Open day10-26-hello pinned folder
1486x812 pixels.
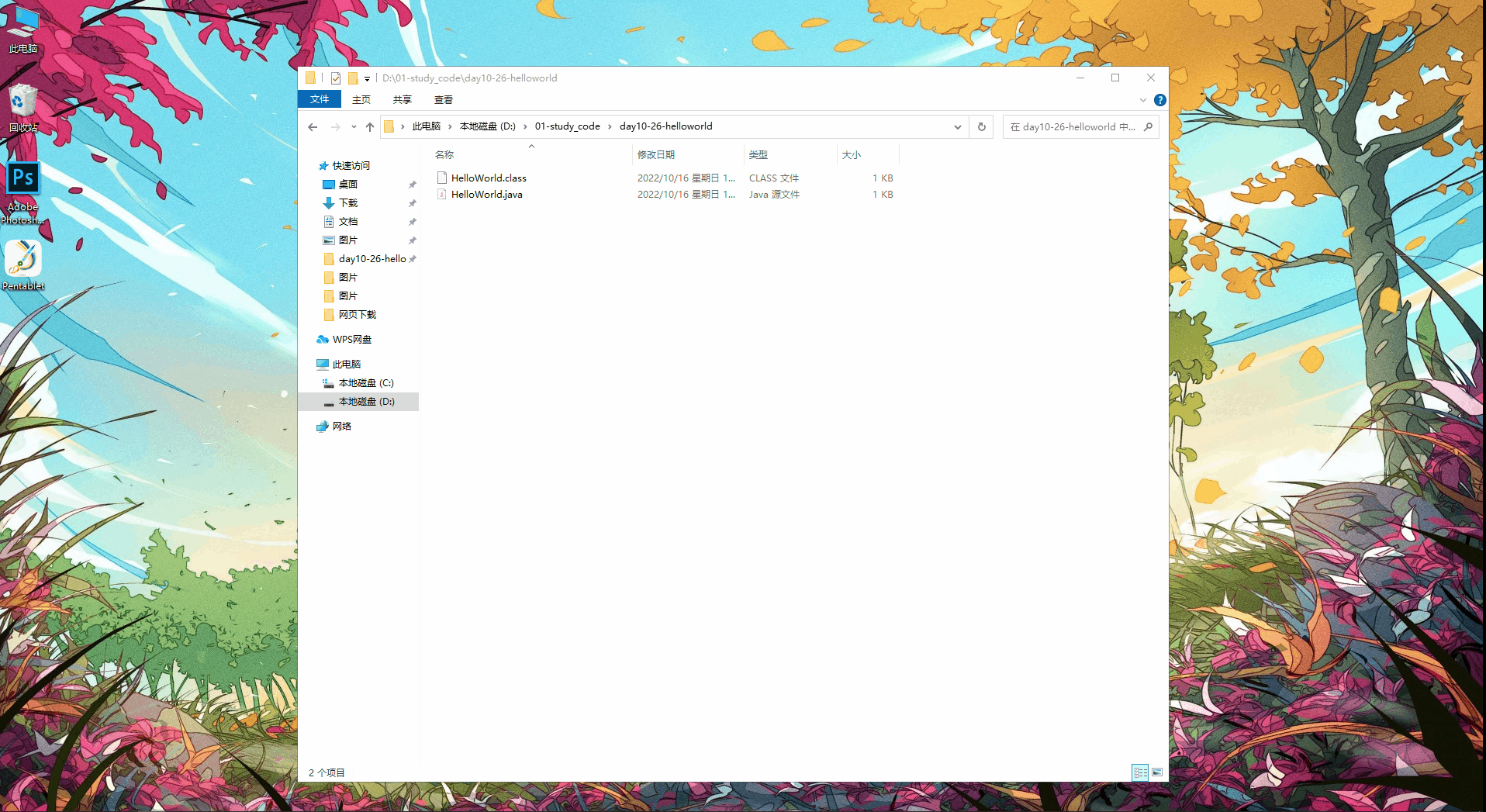(372, 259)
